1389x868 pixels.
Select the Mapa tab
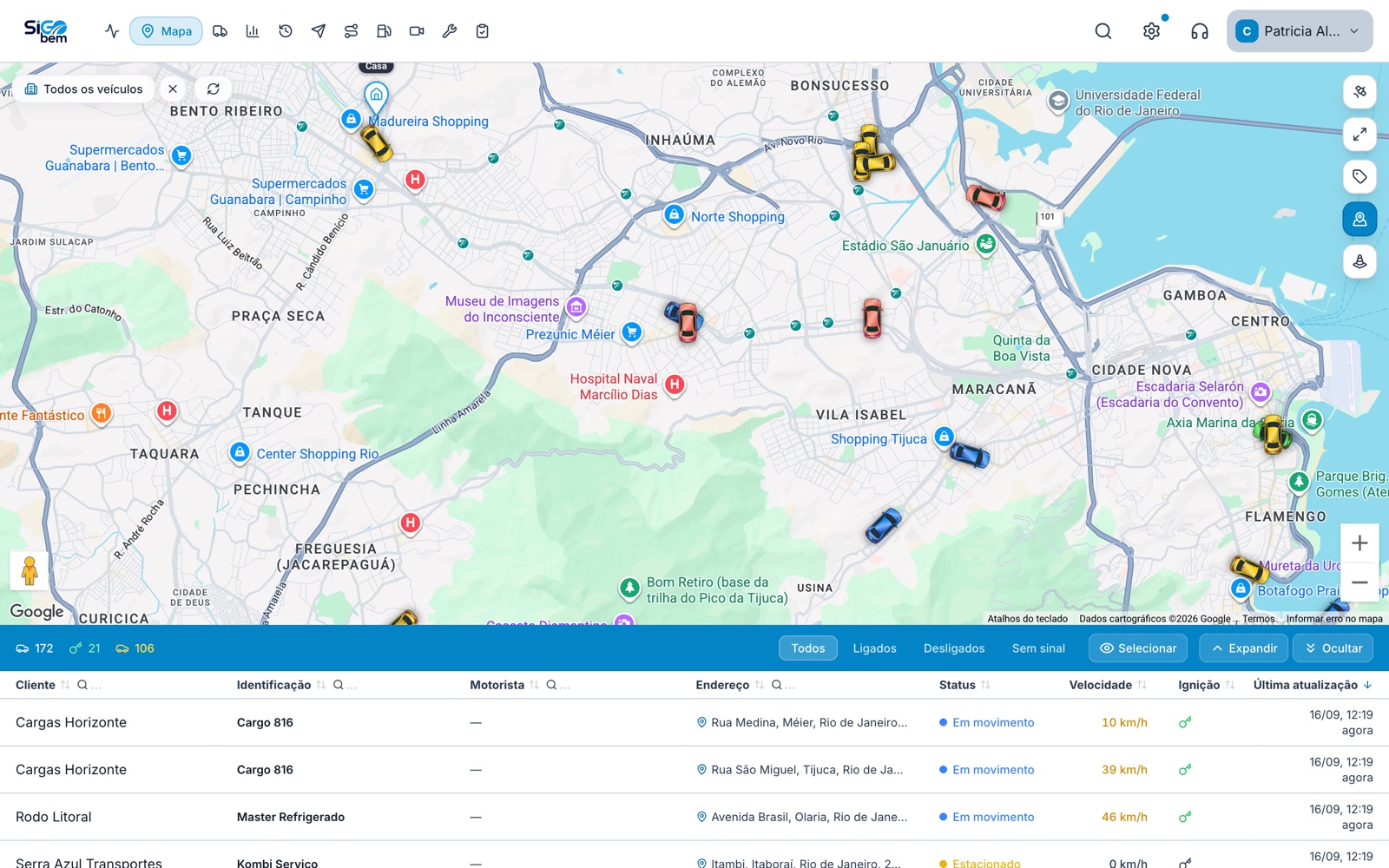click(167, 31)
